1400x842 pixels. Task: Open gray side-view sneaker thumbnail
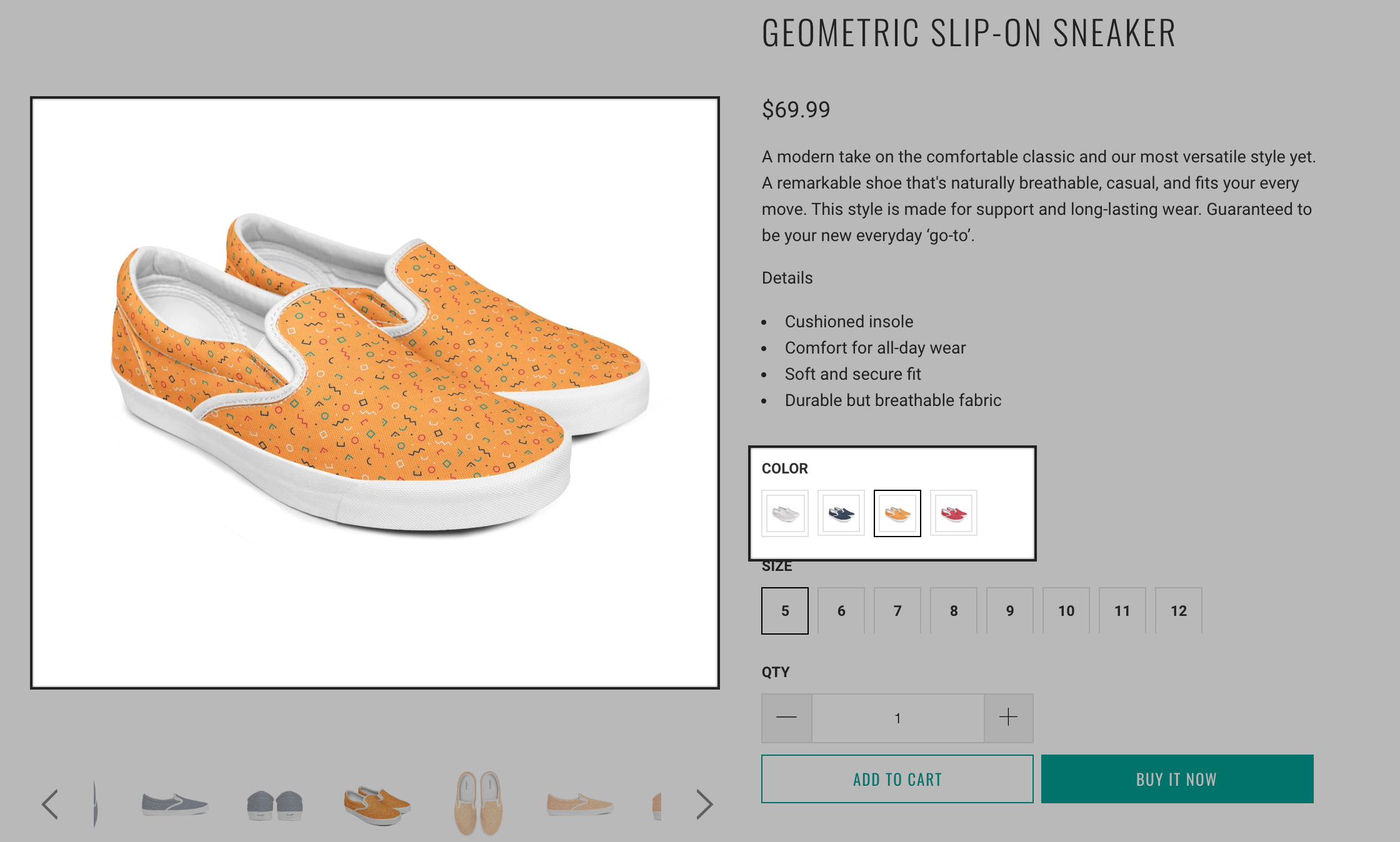click(175, 804)
